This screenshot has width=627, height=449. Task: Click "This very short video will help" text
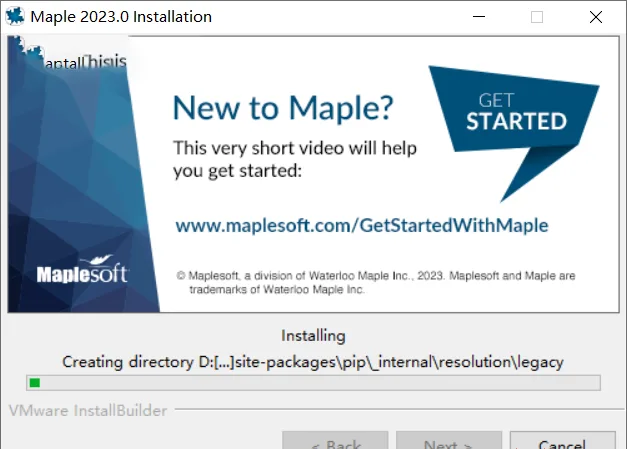295,148
